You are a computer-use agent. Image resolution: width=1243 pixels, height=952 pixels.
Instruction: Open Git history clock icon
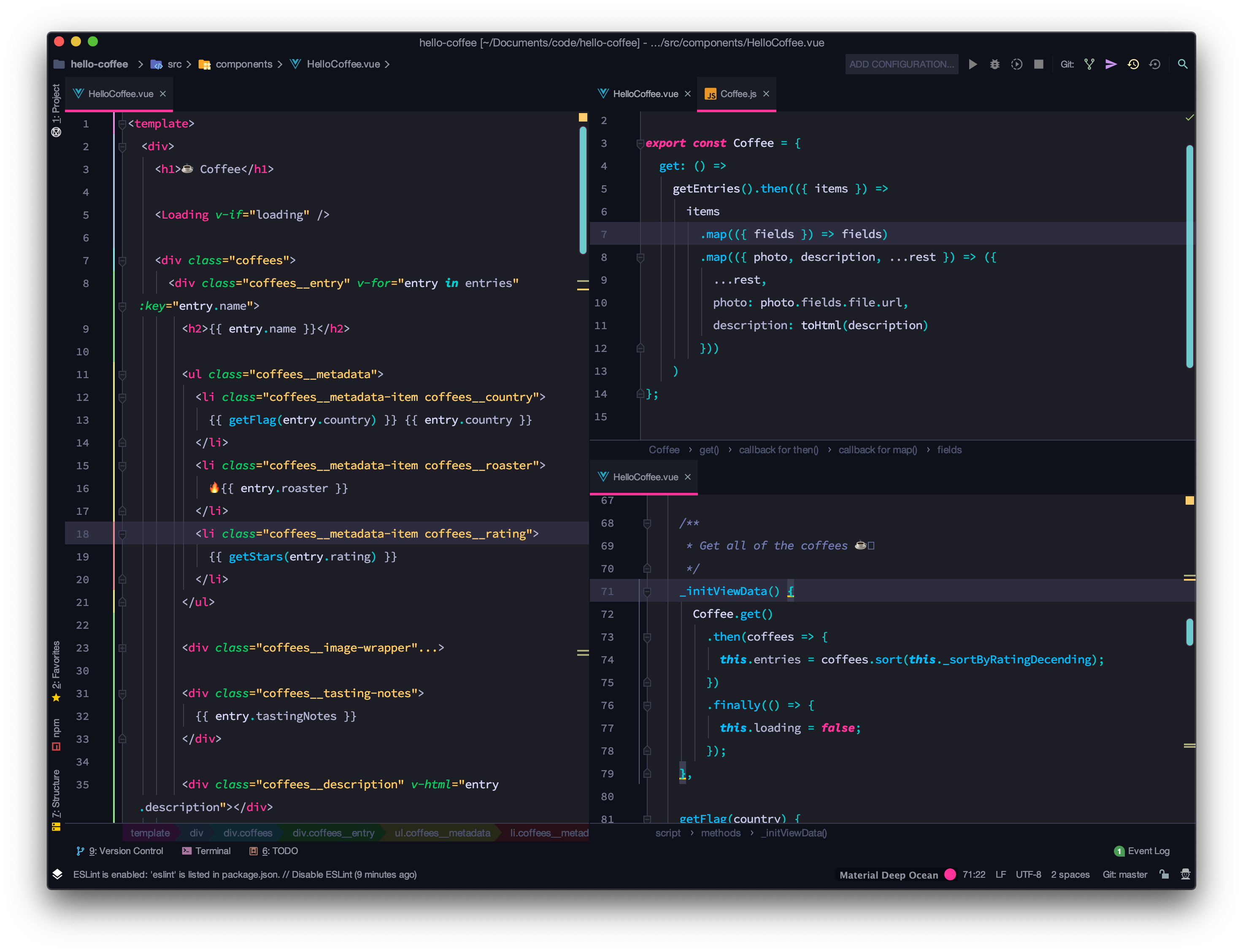click(1132, 64)
